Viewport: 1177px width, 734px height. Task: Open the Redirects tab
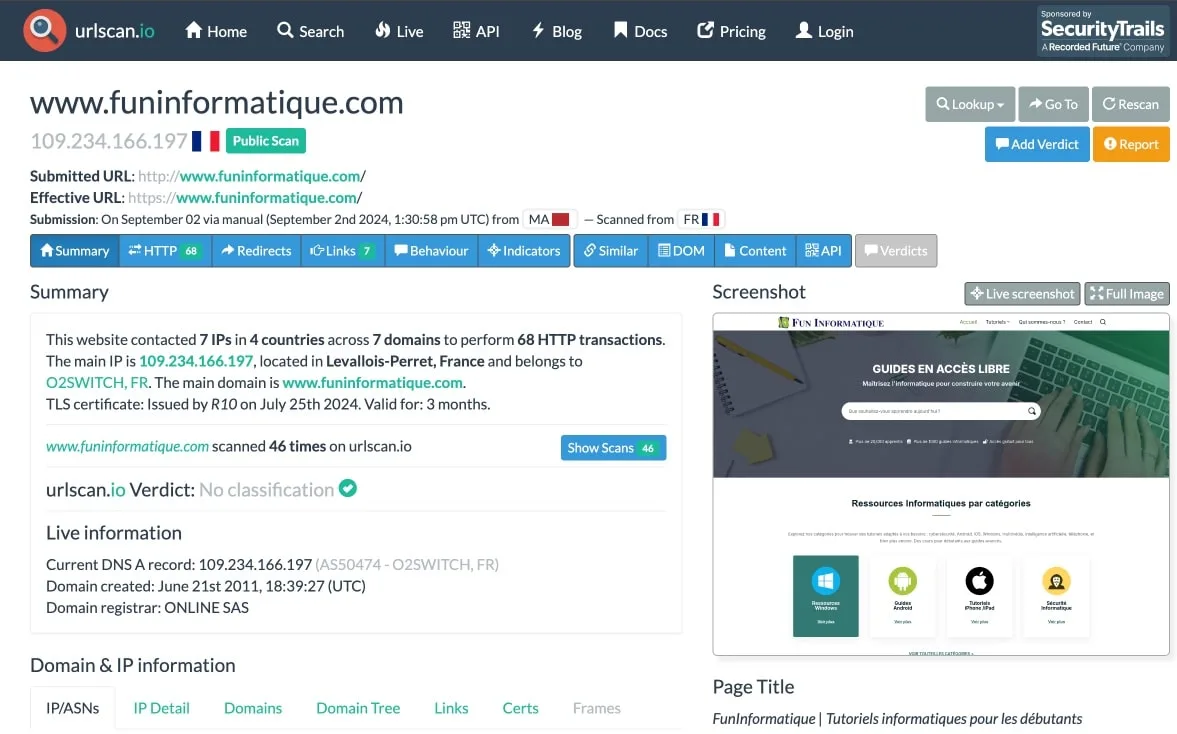coord(256,251)
